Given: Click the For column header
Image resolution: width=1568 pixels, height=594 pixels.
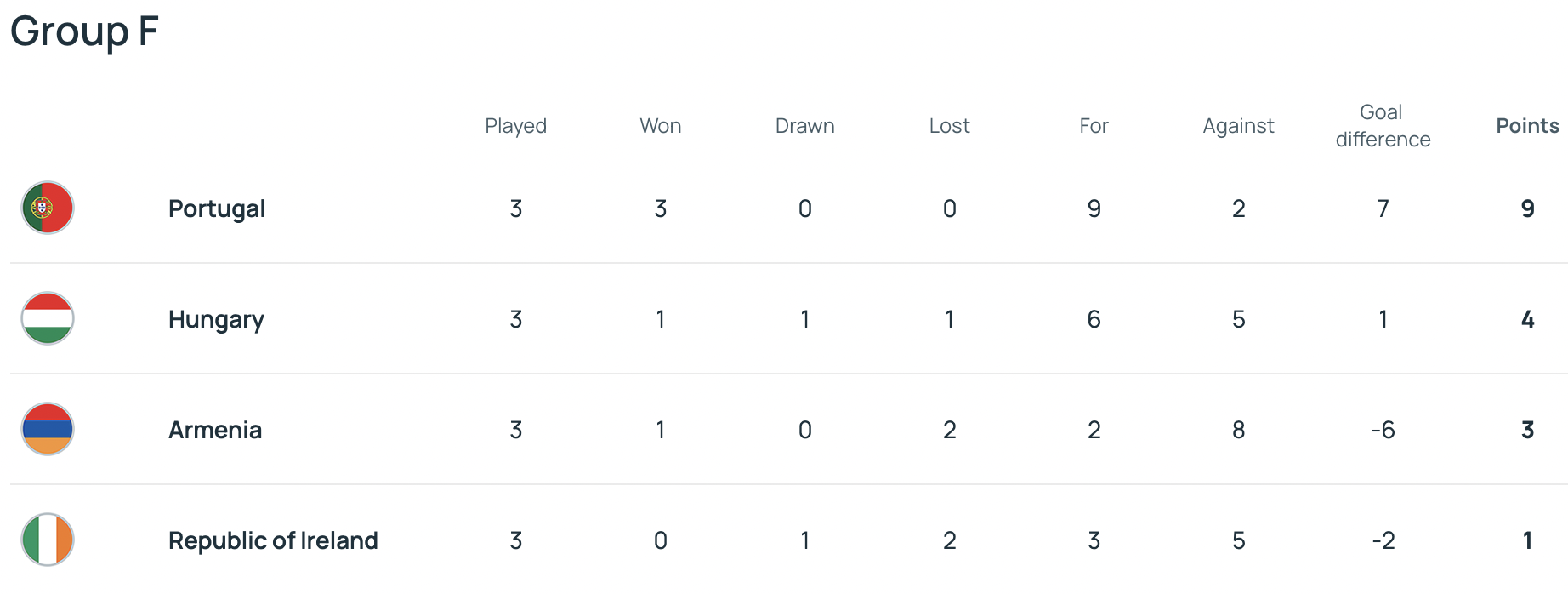Looking at the screenshot, I should (x=1094, y=126).
